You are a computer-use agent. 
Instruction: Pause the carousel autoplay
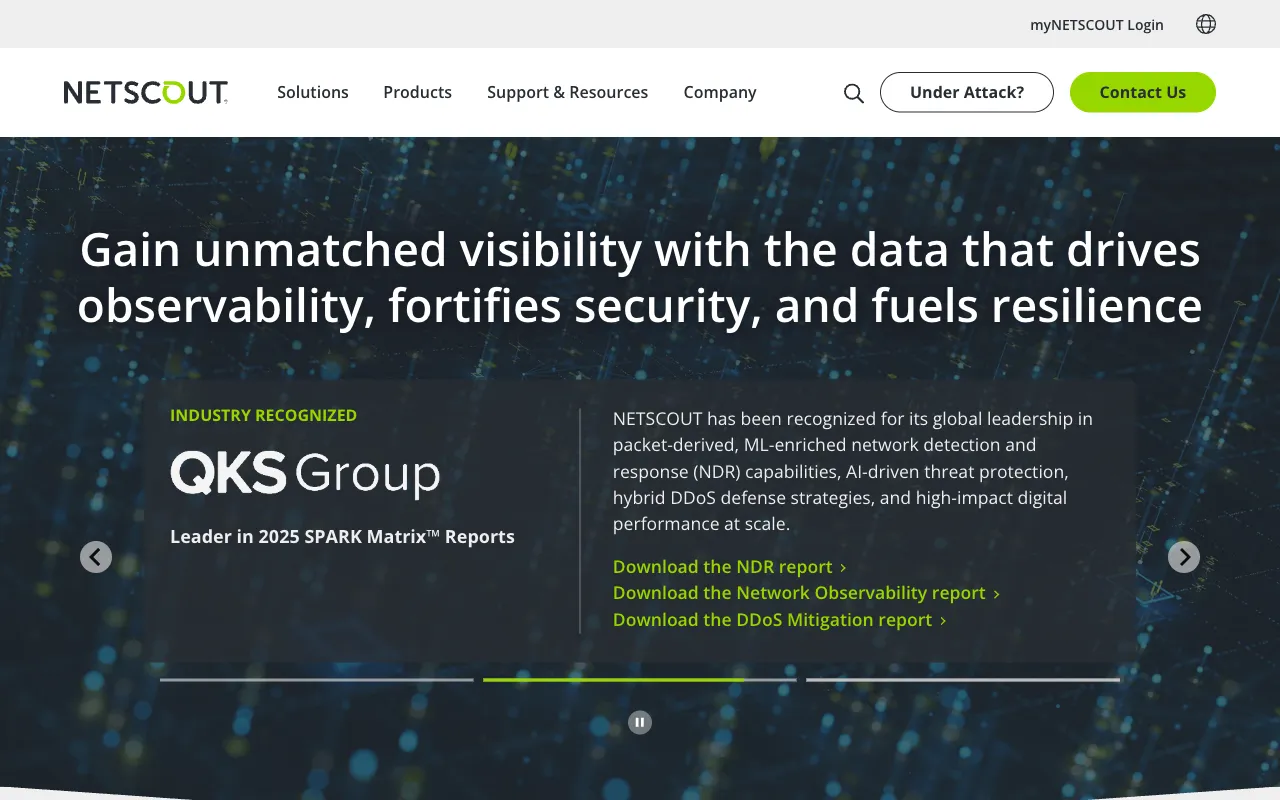point(639,721)
